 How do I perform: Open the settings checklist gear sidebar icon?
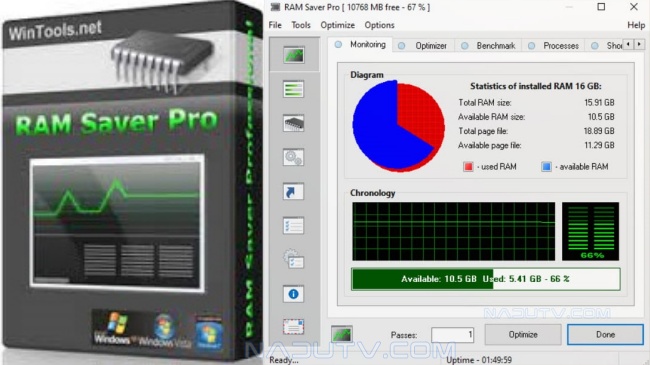293,259
